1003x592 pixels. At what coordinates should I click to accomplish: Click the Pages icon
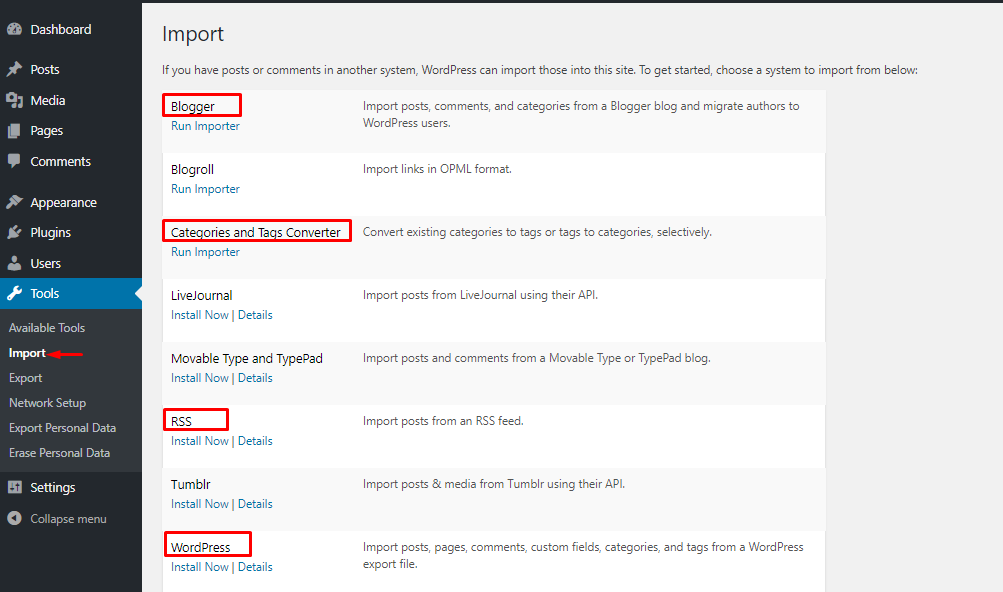pos(14,131)
